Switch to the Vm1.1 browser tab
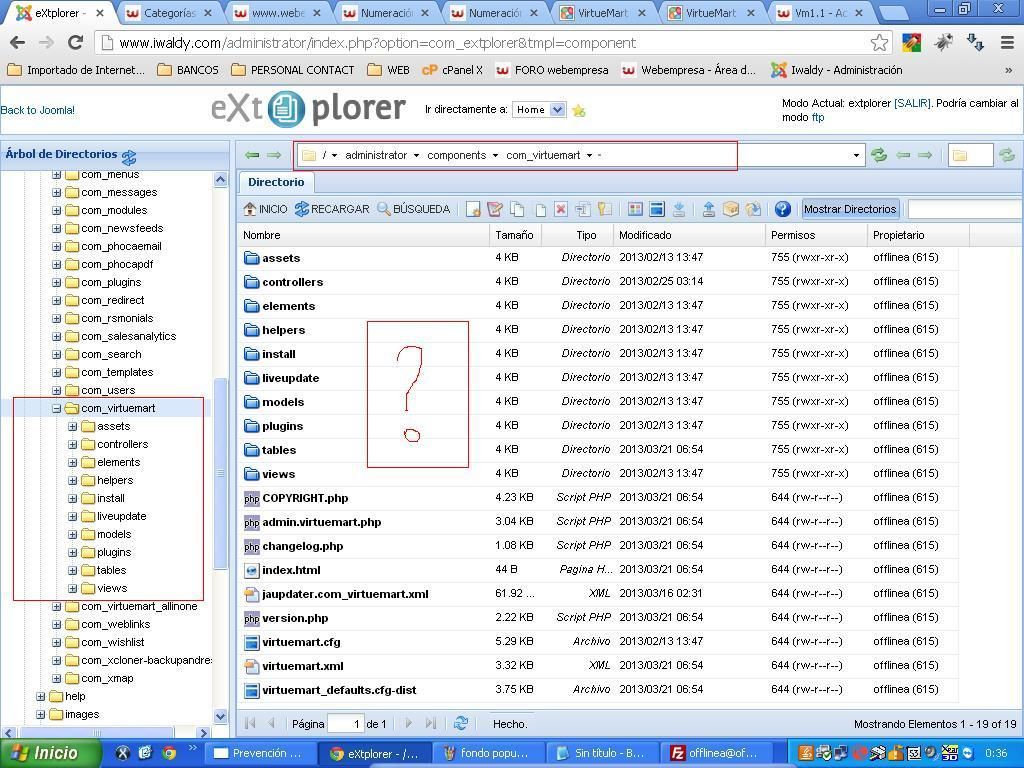Screen dimensions: 1024x768 [x=822, y=12]
